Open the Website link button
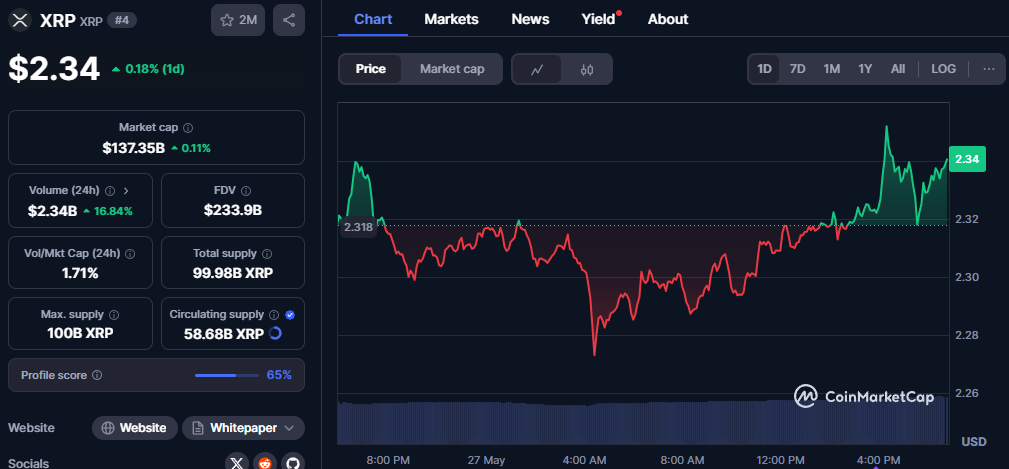The height and width of the screenshot is (469, 1009). [134, 428]
